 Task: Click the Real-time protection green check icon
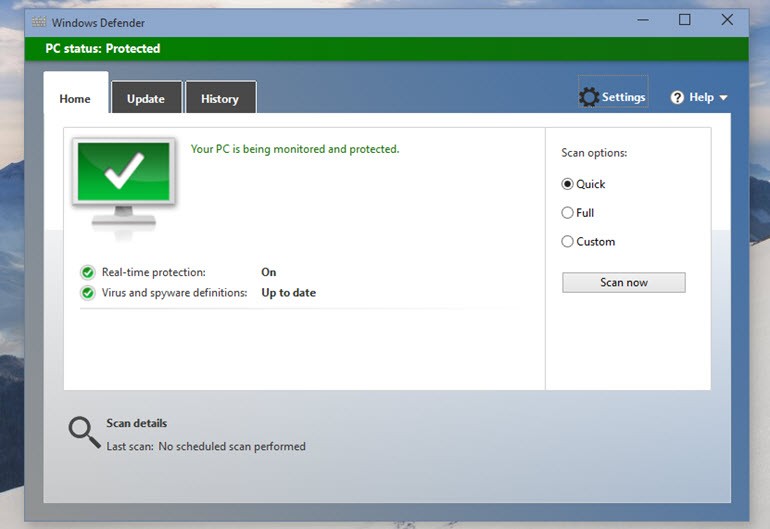tap(88, 272)
